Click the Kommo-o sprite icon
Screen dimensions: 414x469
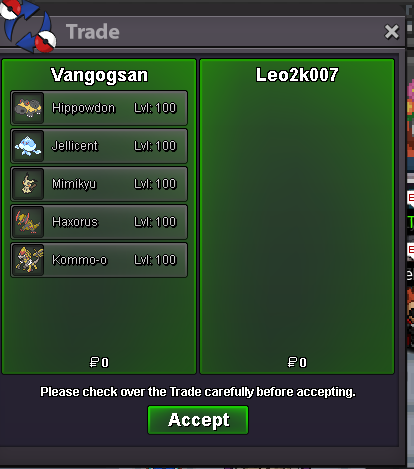point(28,260)
